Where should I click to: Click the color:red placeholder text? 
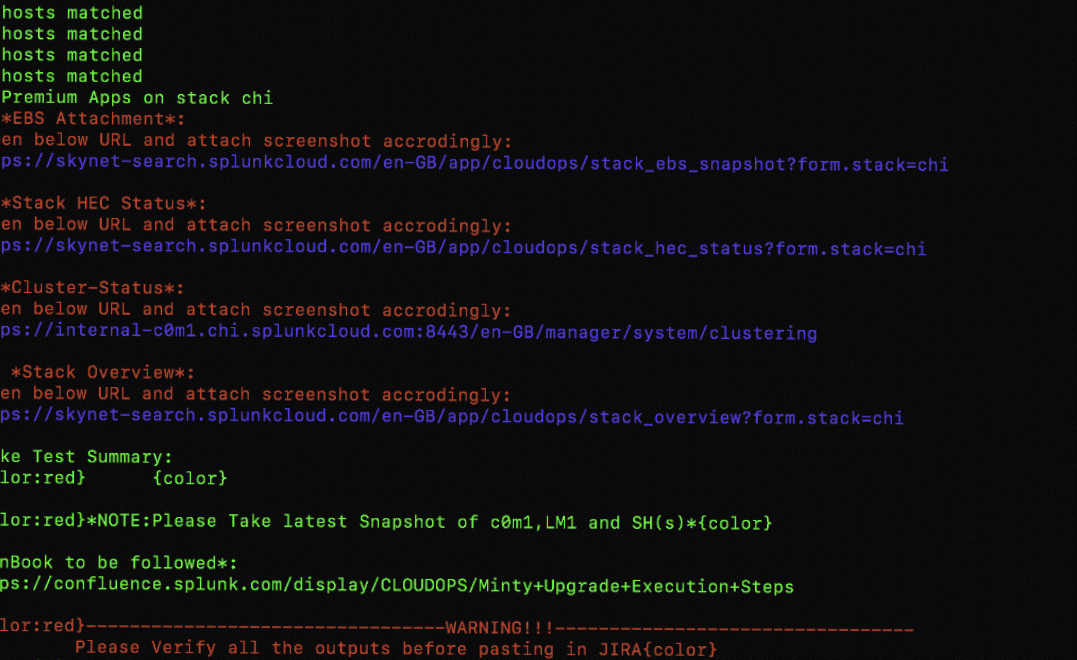[40, 477]
